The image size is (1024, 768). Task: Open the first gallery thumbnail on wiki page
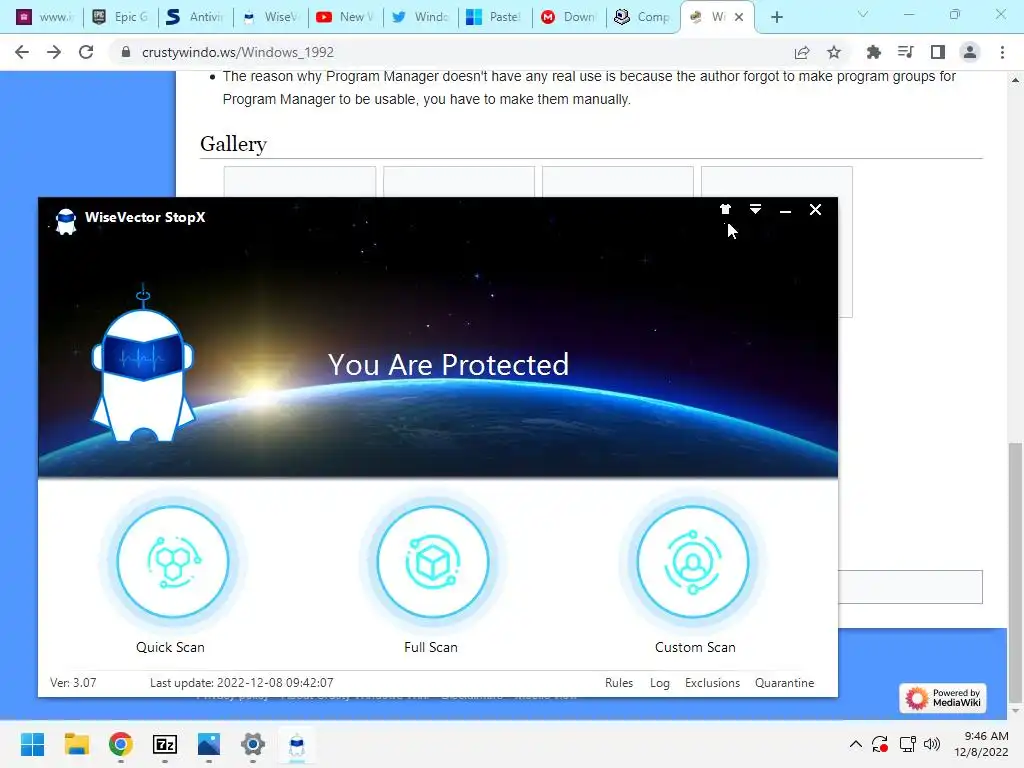coord(300,182)
